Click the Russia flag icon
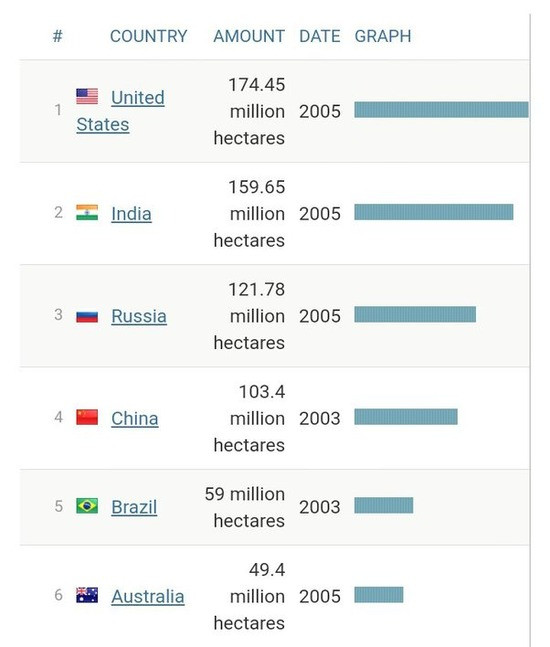Screen dimensions: 550x647 87,316
